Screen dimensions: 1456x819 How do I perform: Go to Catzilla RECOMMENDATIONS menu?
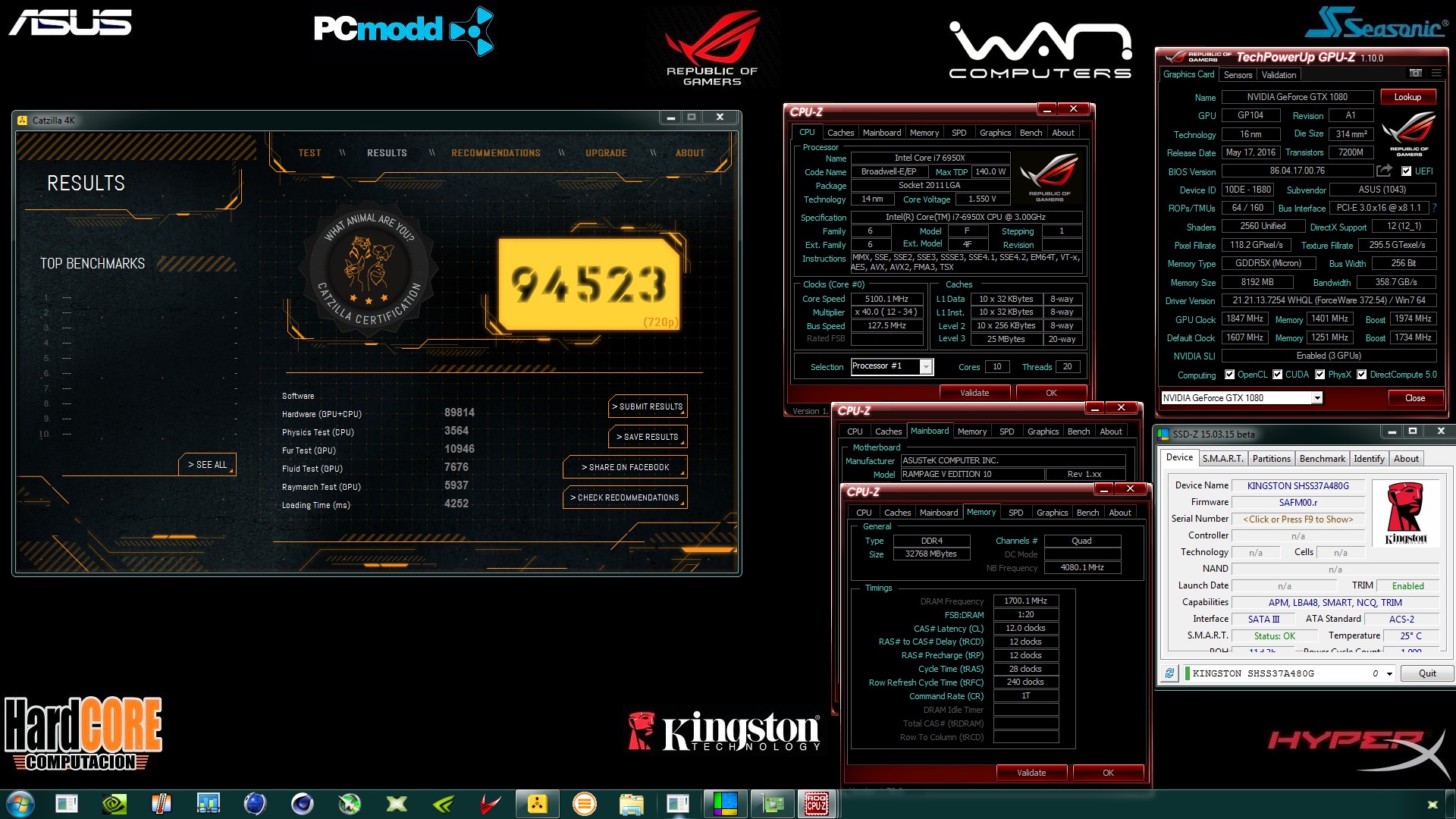tap(496, 153)
